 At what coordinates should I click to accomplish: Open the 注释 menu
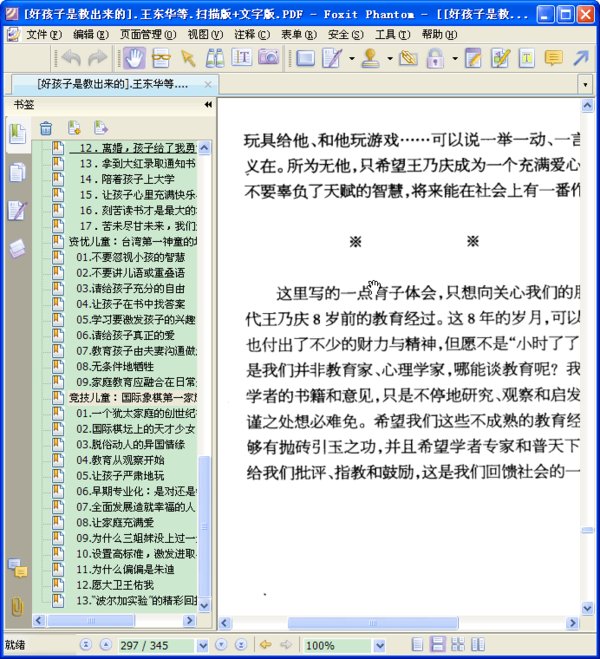pyautogui.click(x=252, y=34)
